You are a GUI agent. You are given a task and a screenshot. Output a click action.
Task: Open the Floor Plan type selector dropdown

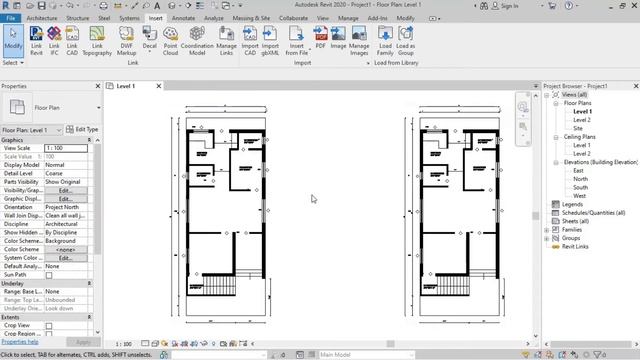tap(98, 108)
